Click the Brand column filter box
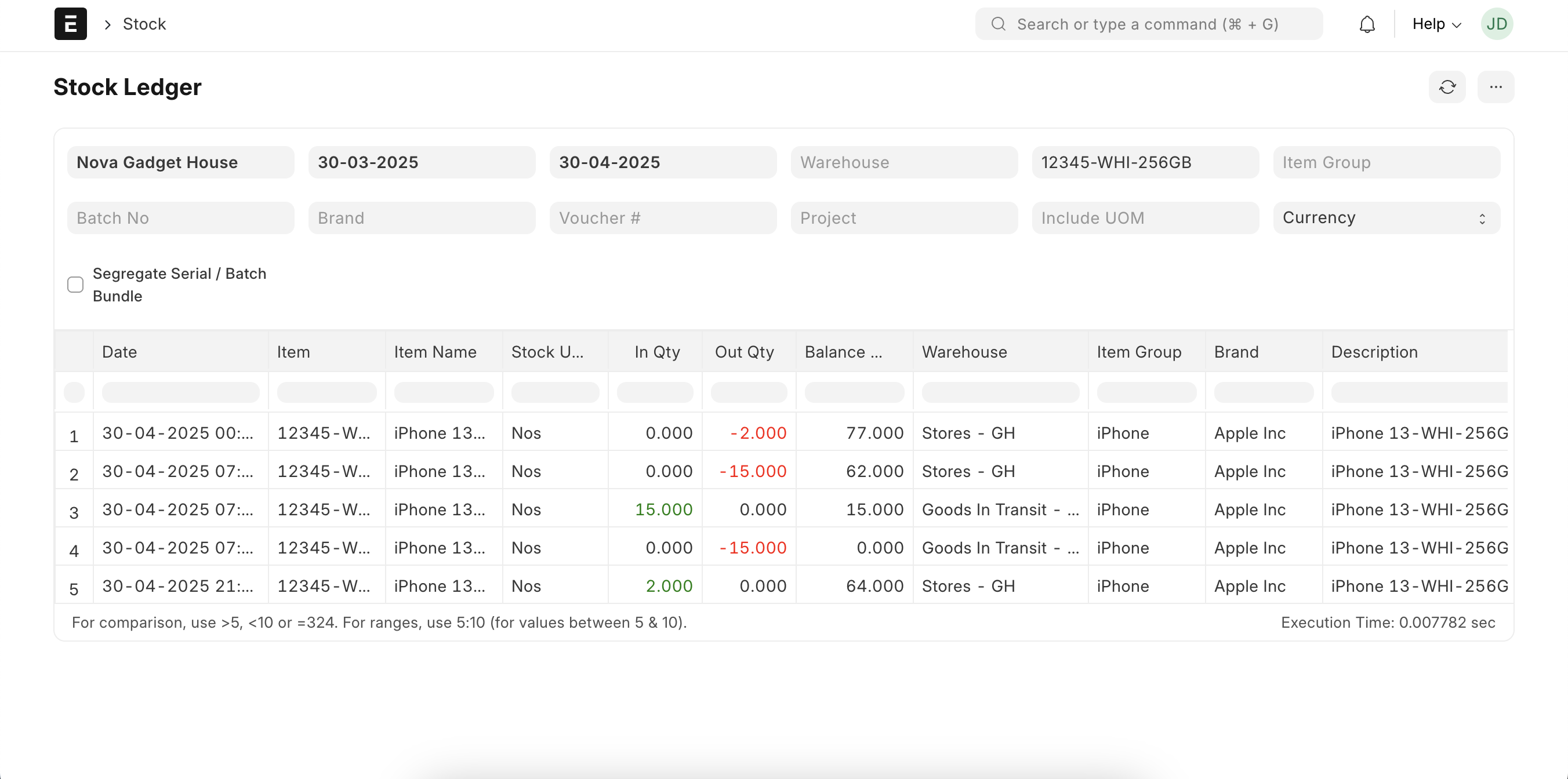 [1264, 392]
